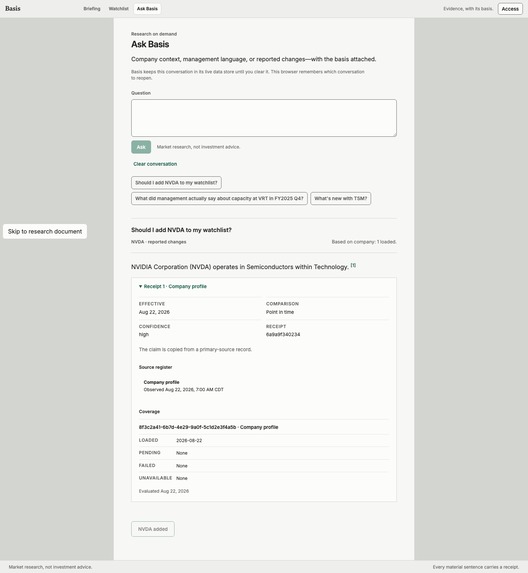The width and height of the screenshot is (528, 573).
Task: Click the PENDING row value None
Action: click(x=182, y=453)
